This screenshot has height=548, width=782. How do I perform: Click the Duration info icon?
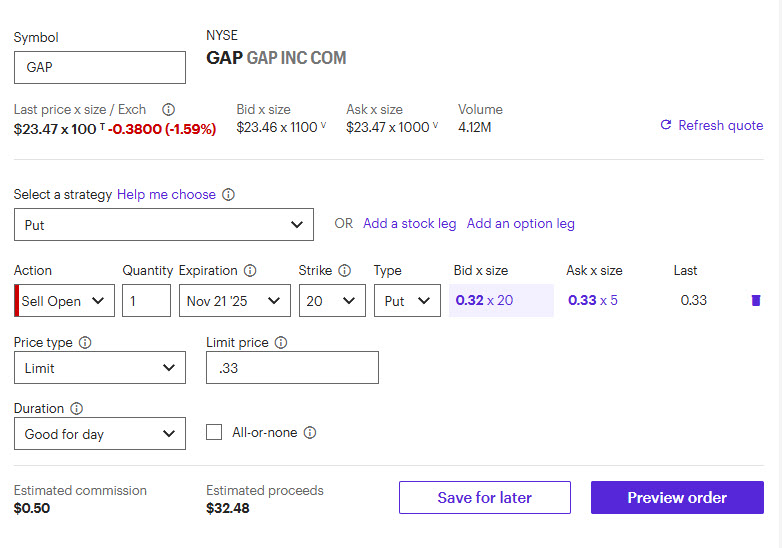(x=77, y=409)
